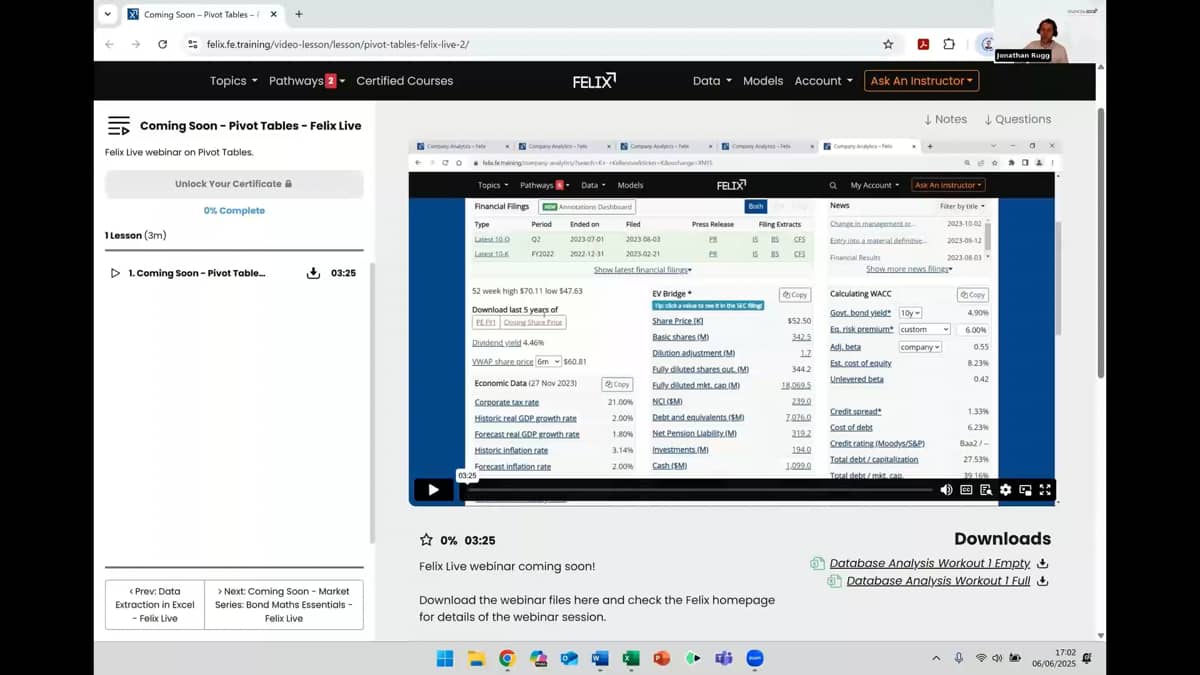Enable picture-in-picture mode on the video
Screen dimensions: 1200x675
1025,490
